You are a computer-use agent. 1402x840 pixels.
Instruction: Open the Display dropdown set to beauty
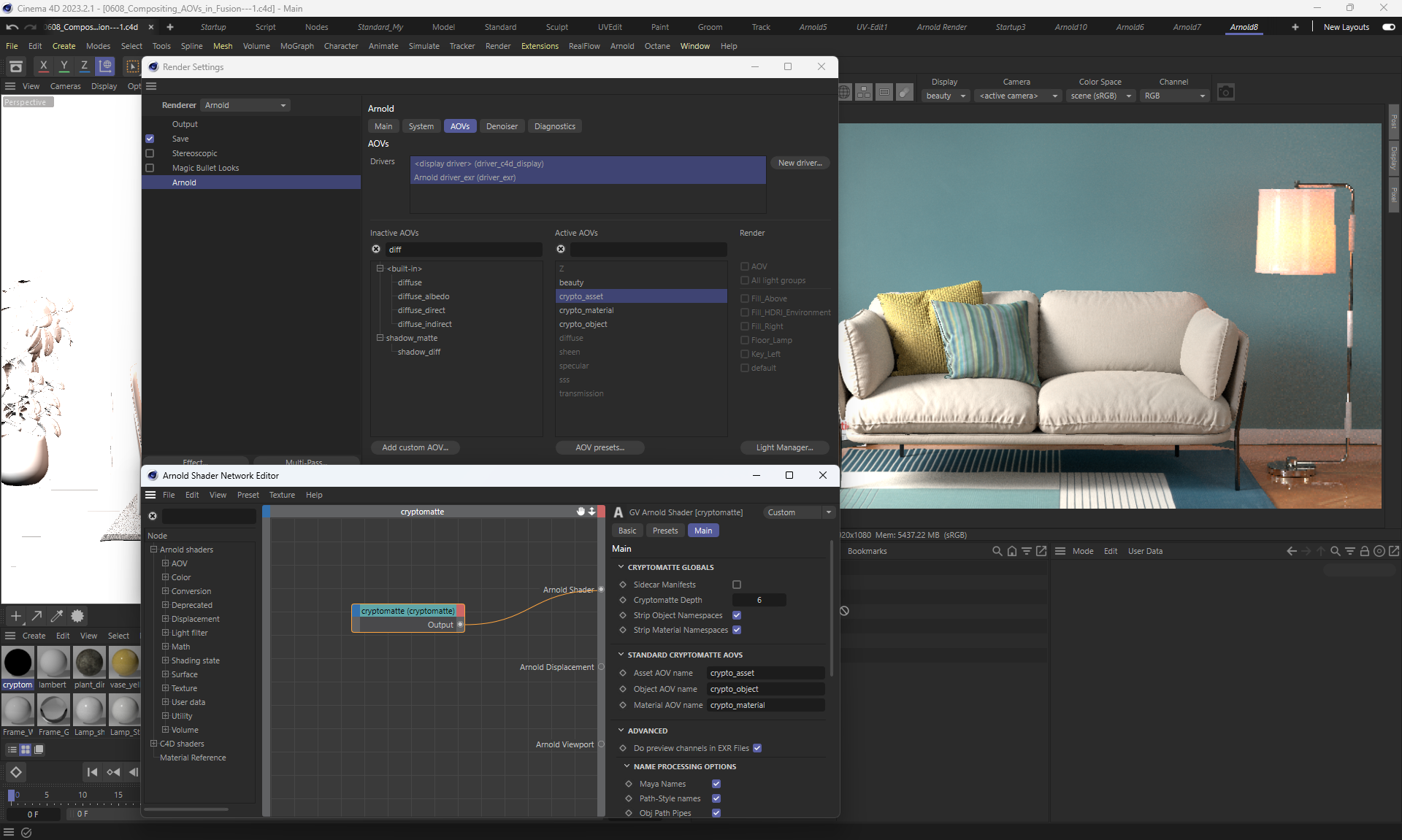point(945,96)
